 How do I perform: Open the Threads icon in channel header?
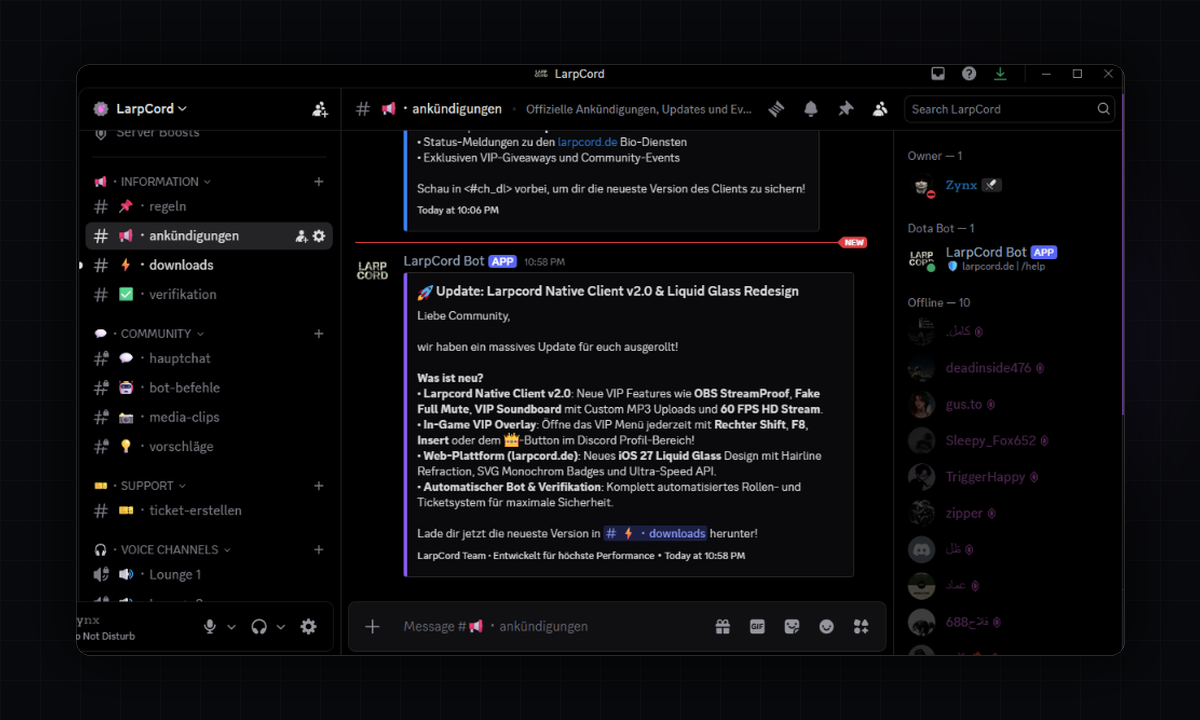[x=776, y=109]
